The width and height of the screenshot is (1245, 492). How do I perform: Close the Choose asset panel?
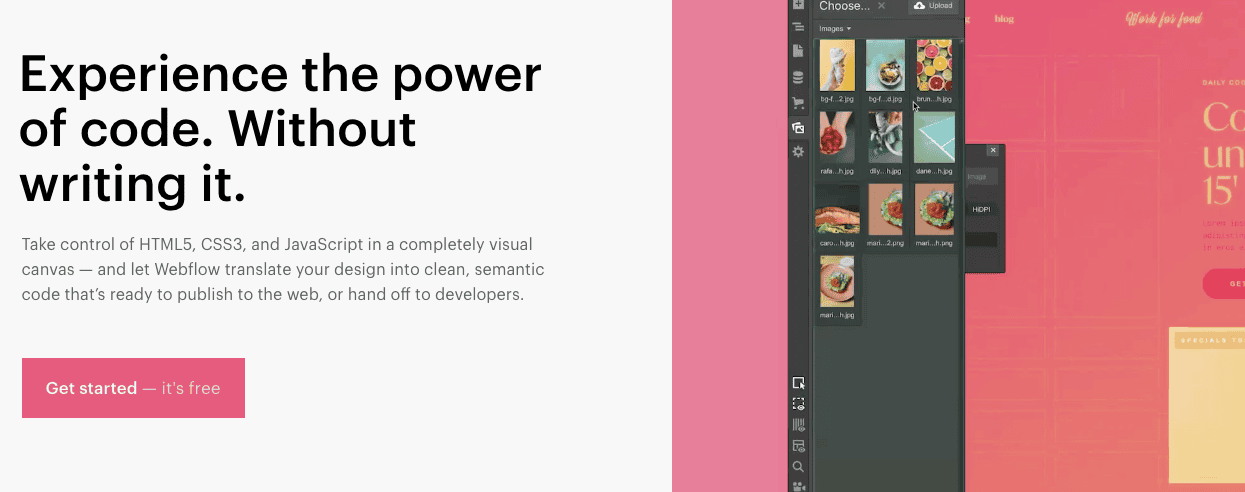click(881, 6)
